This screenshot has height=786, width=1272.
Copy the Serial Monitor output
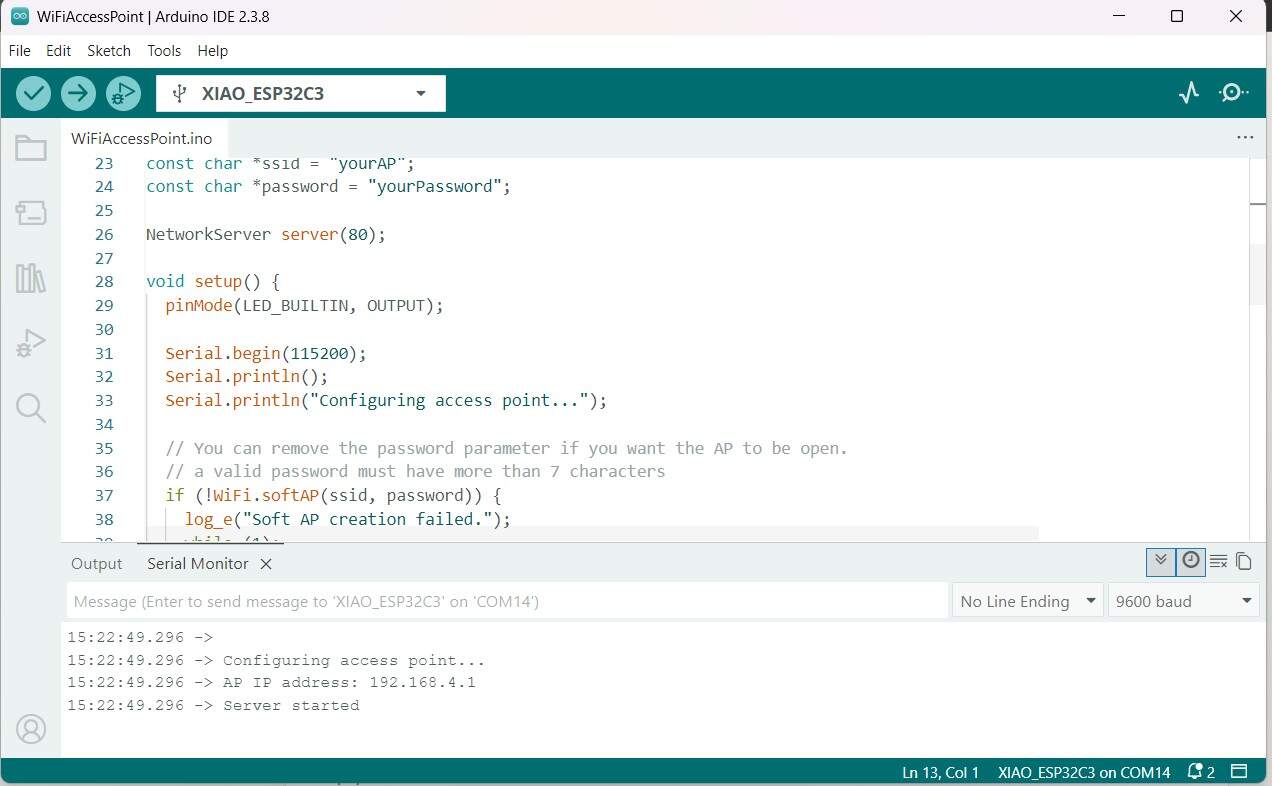pyautogui.click(x=1244, y=562)
